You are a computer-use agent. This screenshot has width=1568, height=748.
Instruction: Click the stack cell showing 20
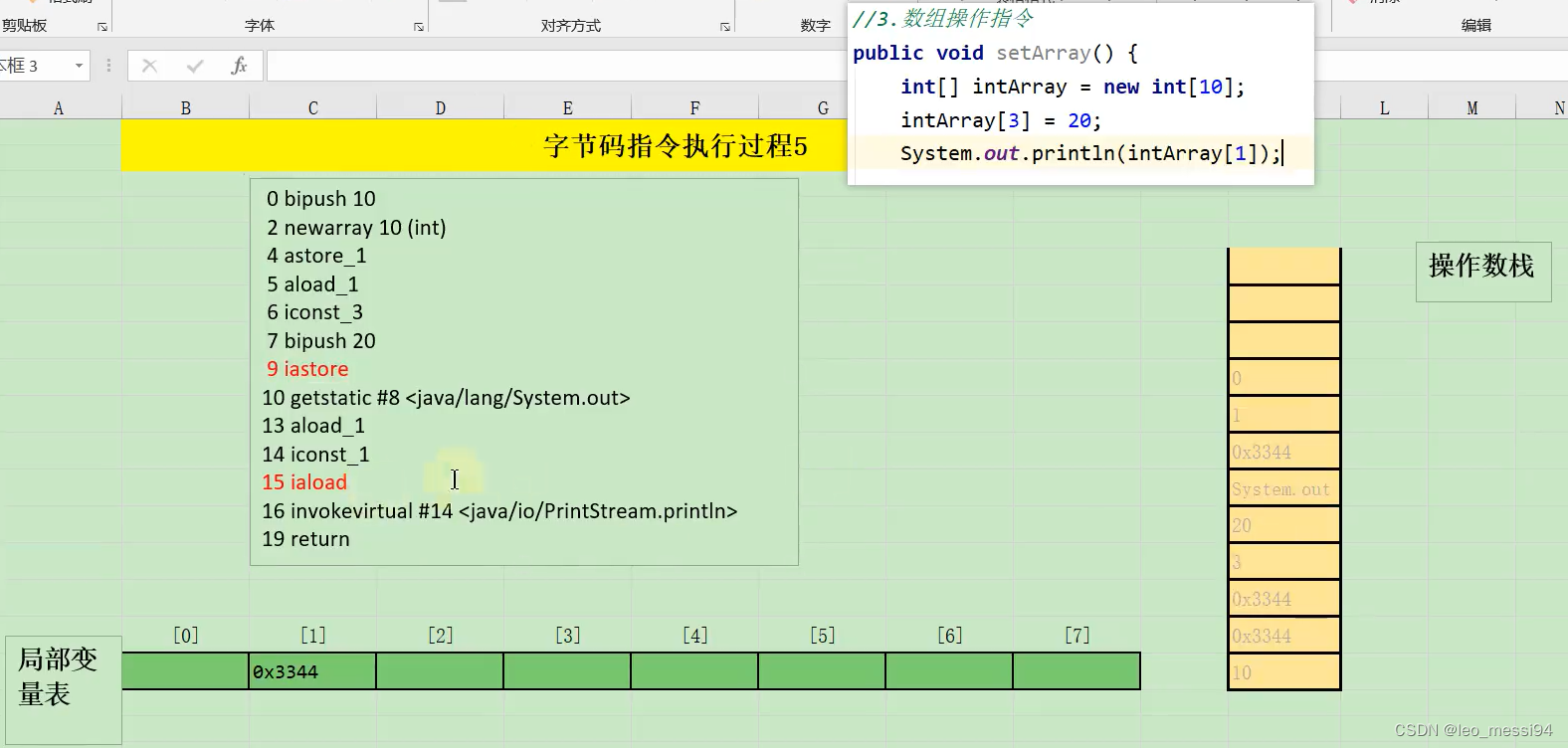coord(1284,525)
